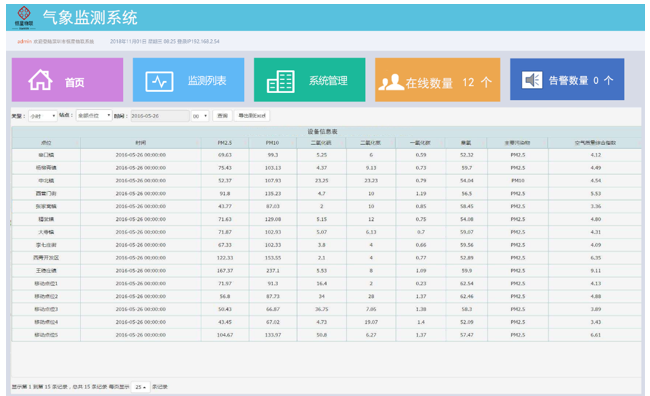Open 监测列表 via the pulse monitor icon

coord(159,81)
